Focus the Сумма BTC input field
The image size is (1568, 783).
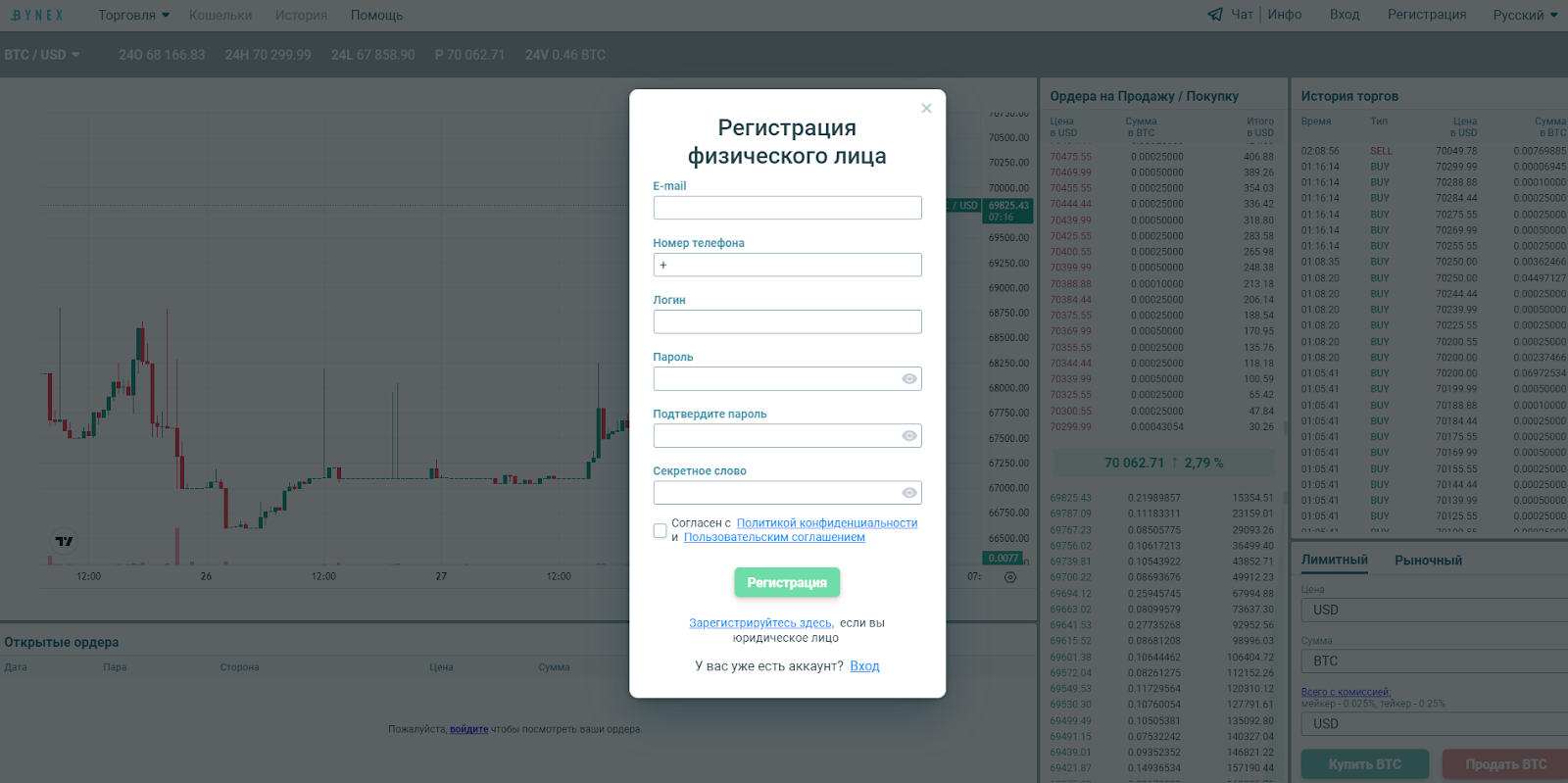[x=1435, y=661]
